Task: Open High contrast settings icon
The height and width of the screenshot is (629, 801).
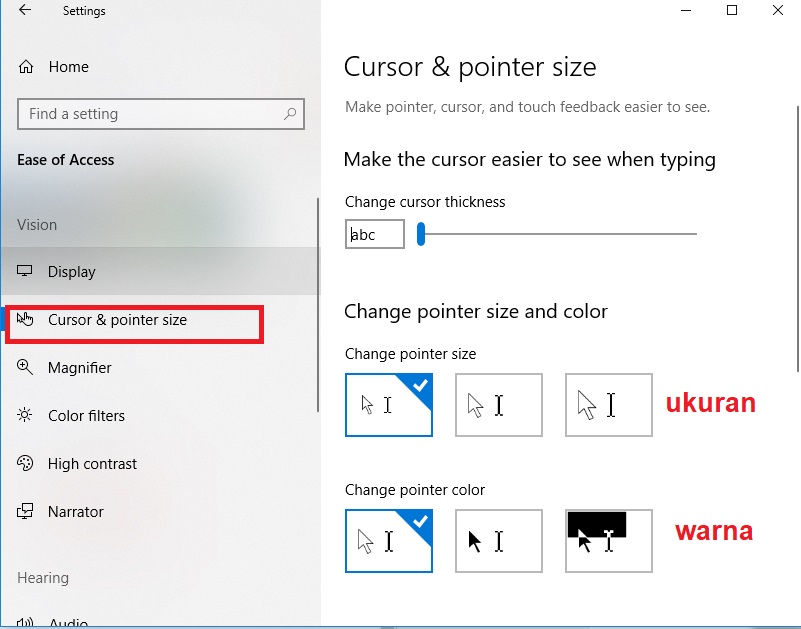Action: pos(23,463)
